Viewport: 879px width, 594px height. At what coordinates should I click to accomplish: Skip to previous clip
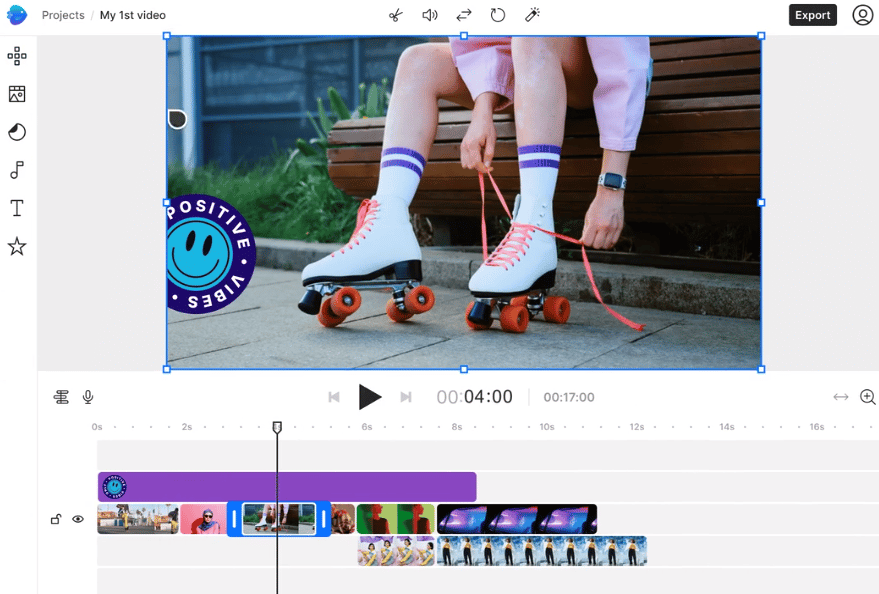(334, 397)
